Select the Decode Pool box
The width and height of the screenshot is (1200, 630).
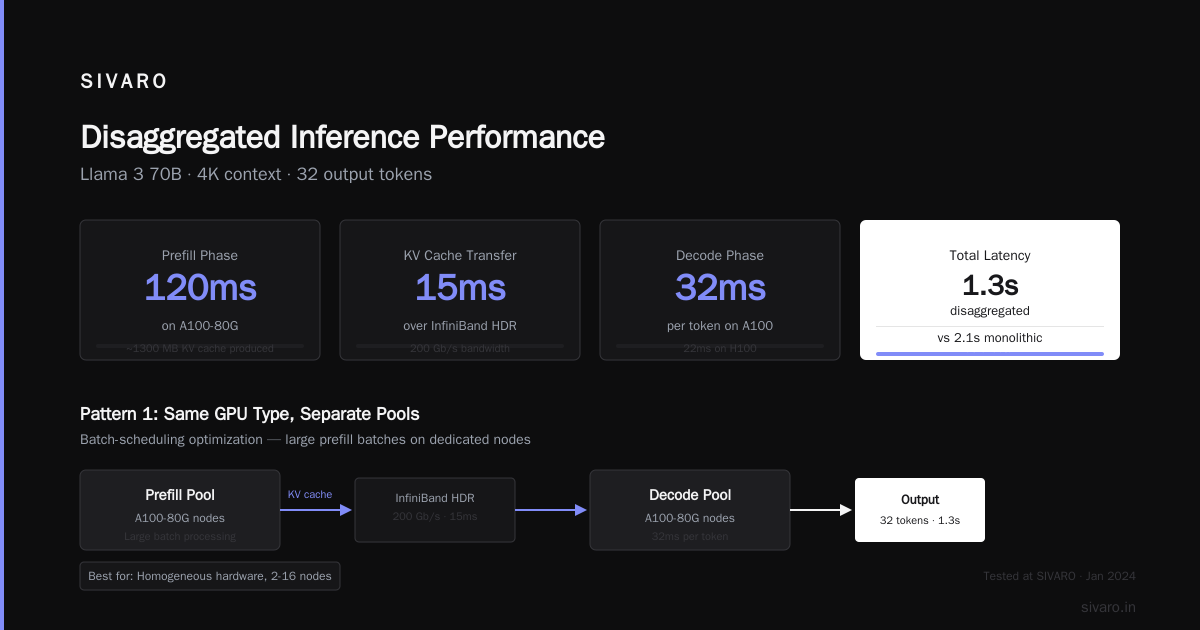690,510
